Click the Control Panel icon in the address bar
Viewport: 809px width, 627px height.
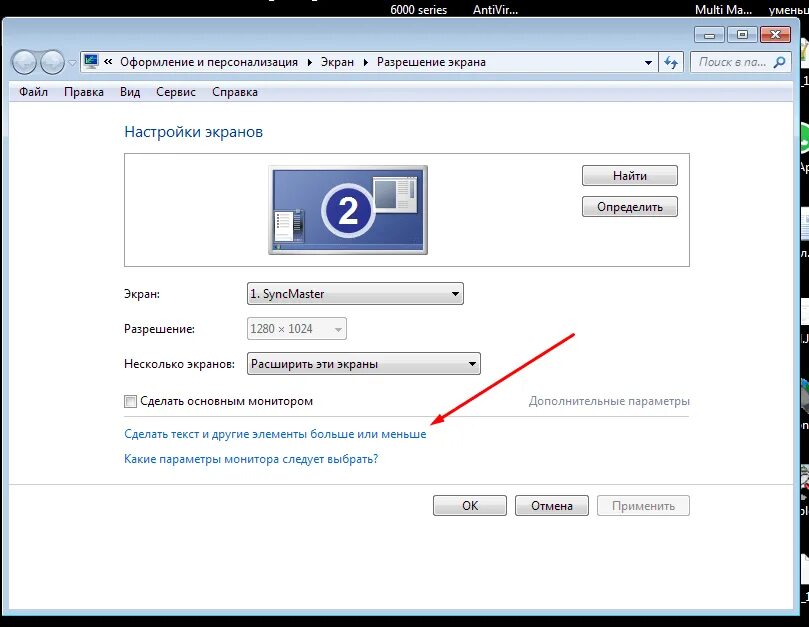tap(89, 61)
